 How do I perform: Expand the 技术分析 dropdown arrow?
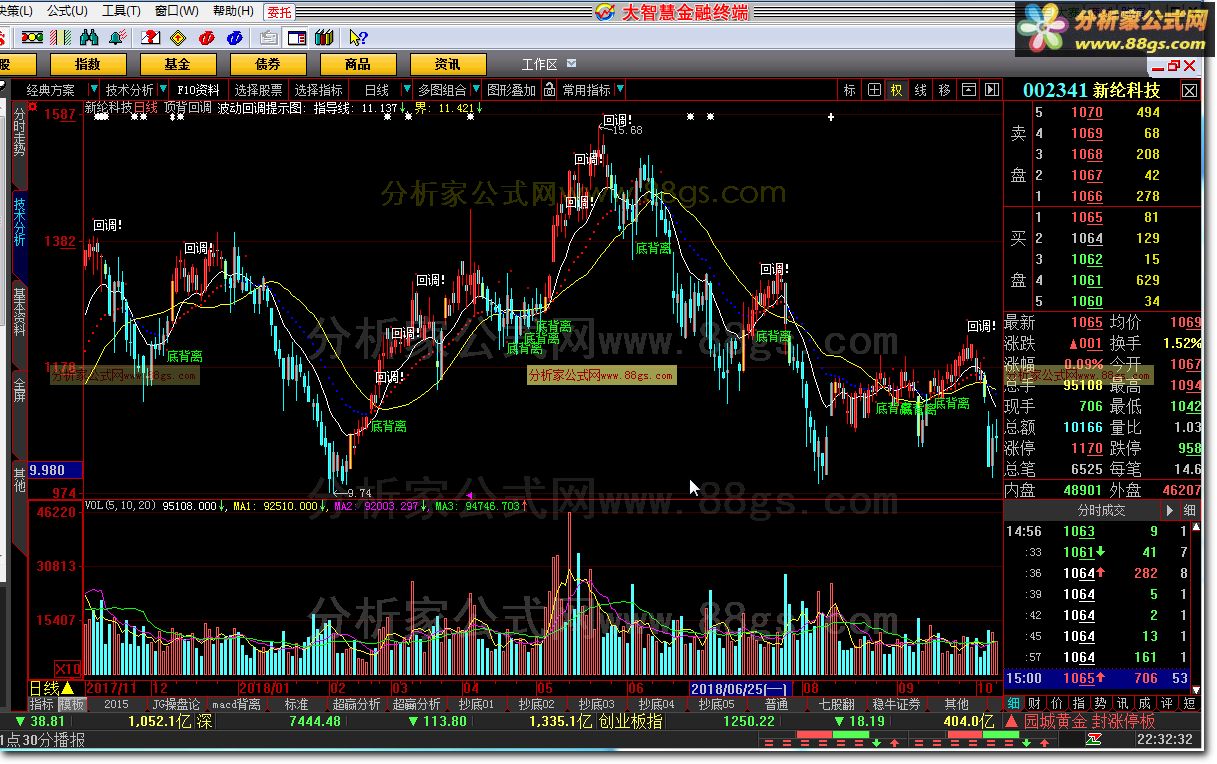click(162, 90)
